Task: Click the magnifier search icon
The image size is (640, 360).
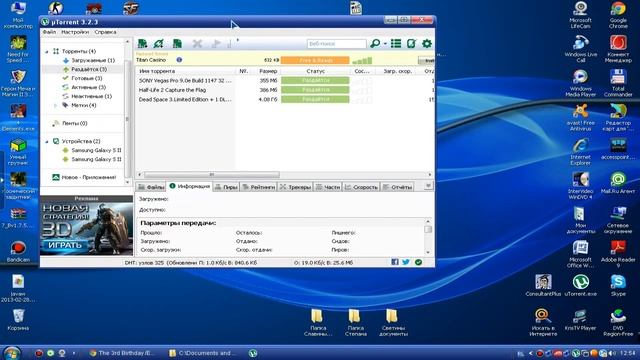Action: (x=375, y=43)
